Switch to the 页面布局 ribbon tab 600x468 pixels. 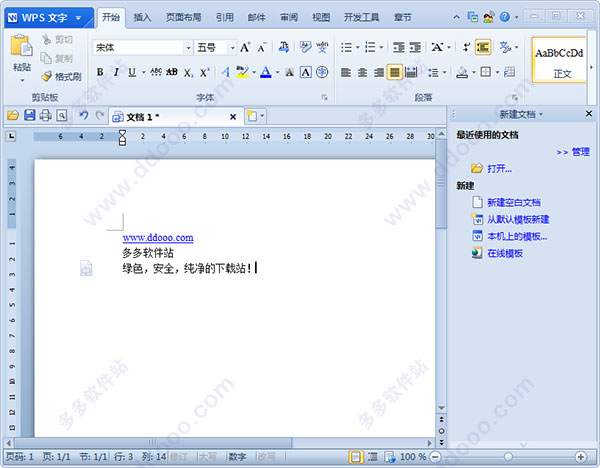tap(183, 18)
